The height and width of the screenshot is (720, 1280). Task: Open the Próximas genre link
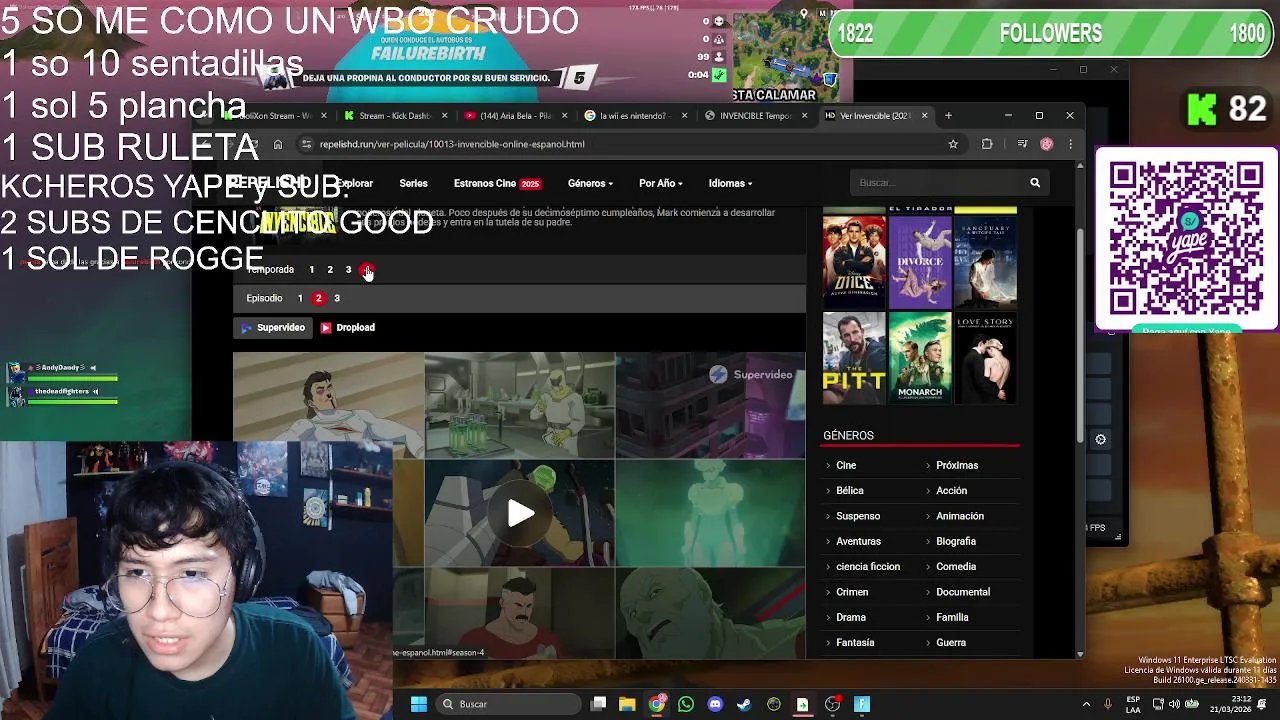[957, 465]
